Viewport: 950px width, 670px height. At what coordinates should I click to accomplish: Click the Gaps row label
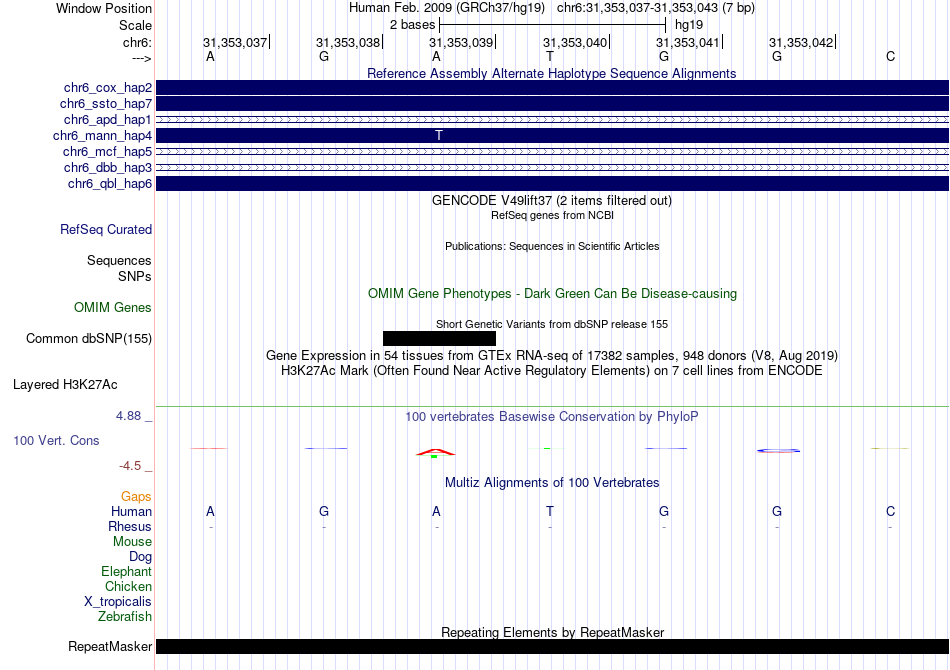(136, 497)
